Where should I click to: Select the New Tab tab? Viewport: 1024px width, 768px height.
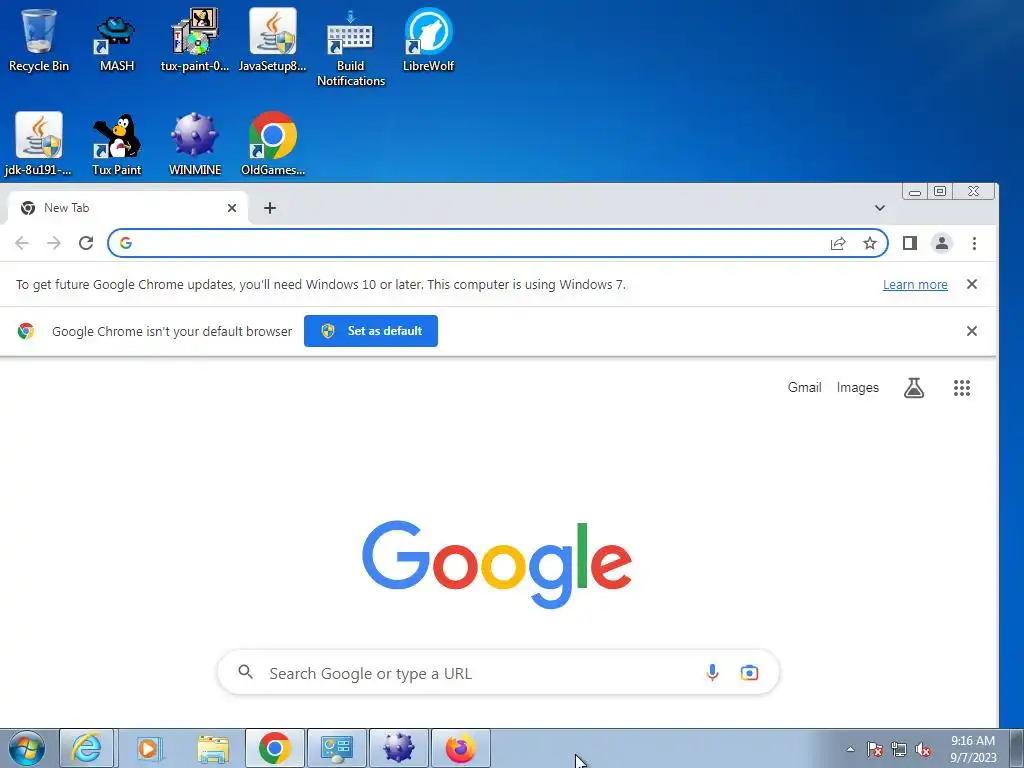127,208
